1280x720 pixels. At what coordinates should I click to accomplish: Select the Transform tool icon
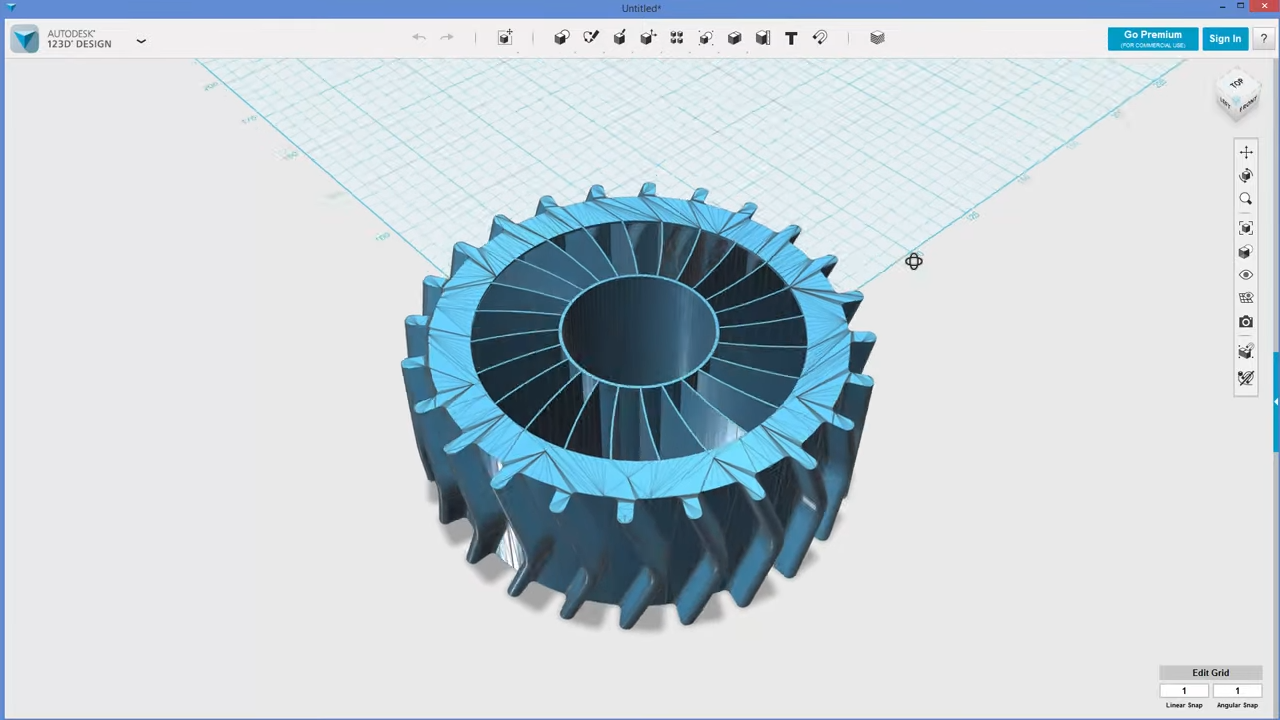(x=505, y=38)
